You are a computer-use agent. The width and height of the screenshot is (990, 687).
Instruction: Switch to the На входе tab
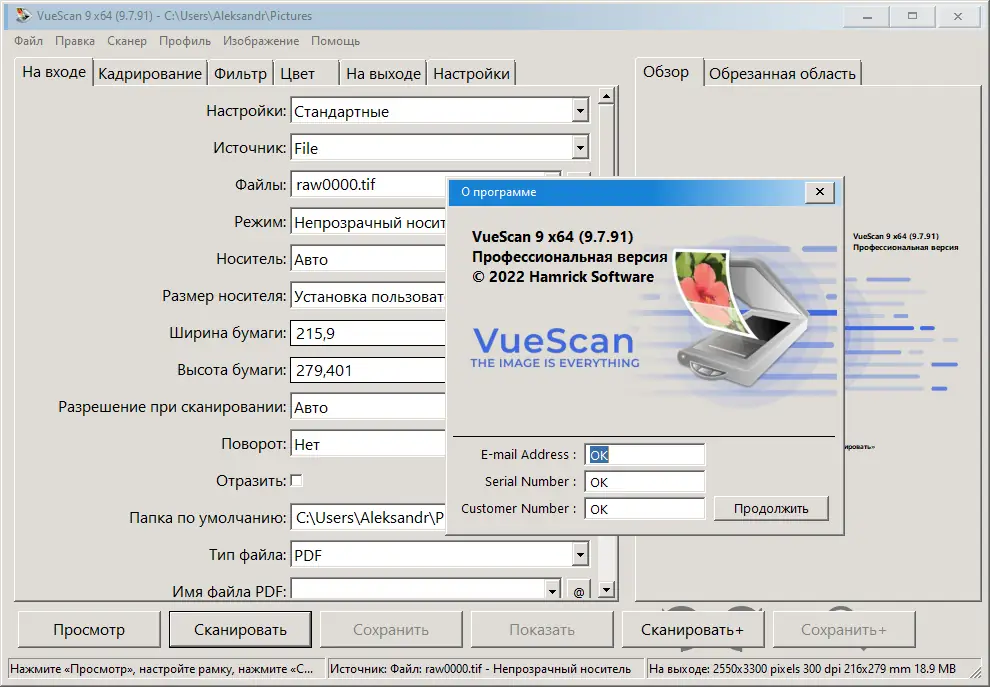click(x=54, y=72)
